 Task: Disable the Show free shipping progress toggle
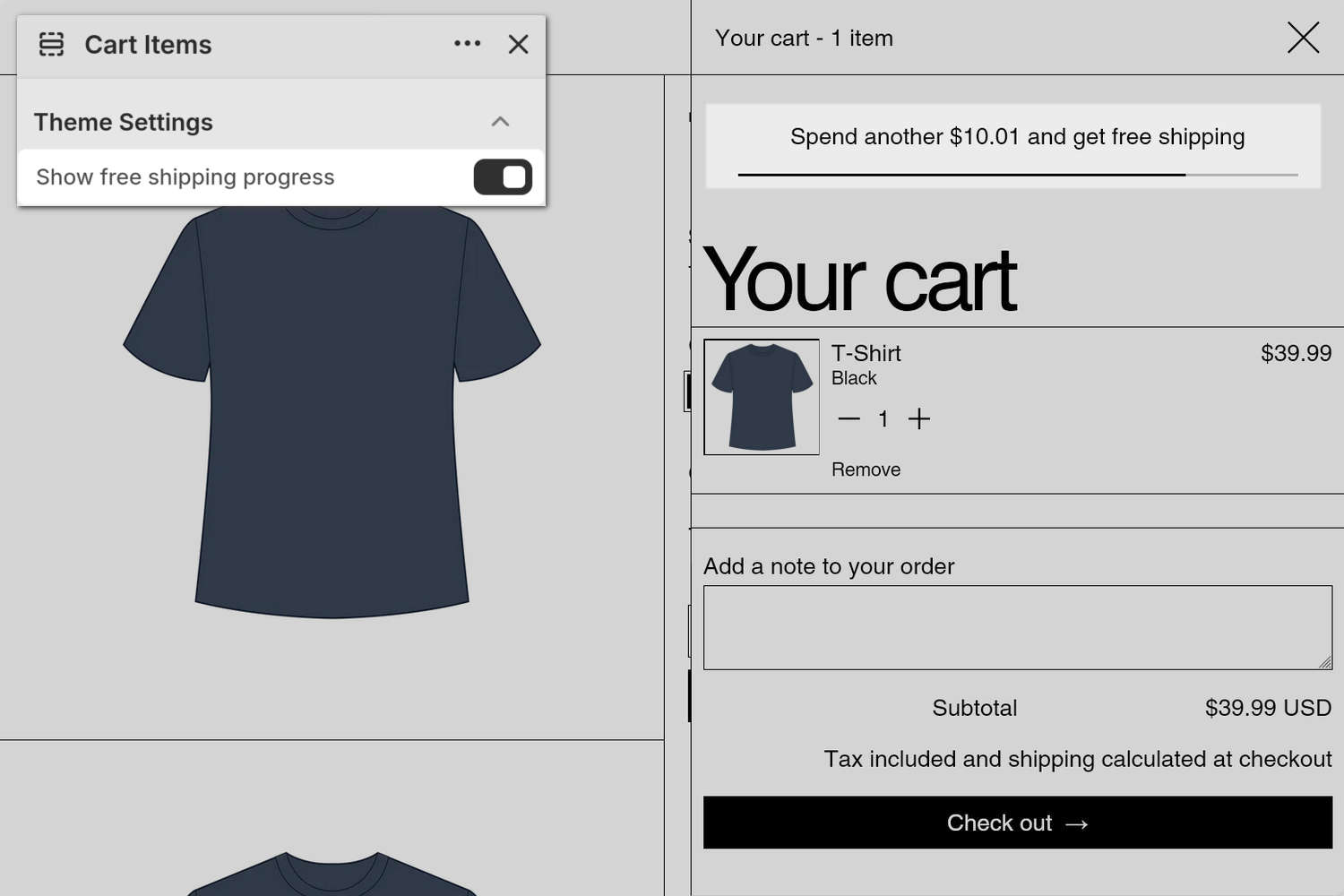[x=503, y=177]
